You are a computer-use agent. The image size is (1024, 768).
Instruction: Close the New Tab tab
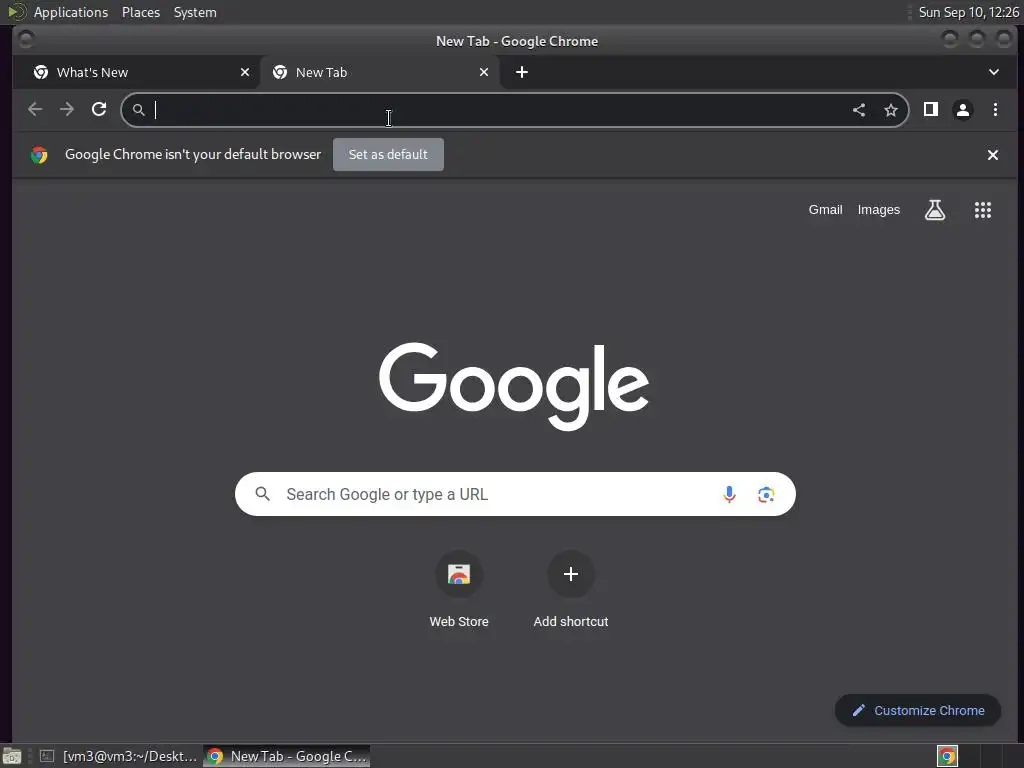(484, 72)
